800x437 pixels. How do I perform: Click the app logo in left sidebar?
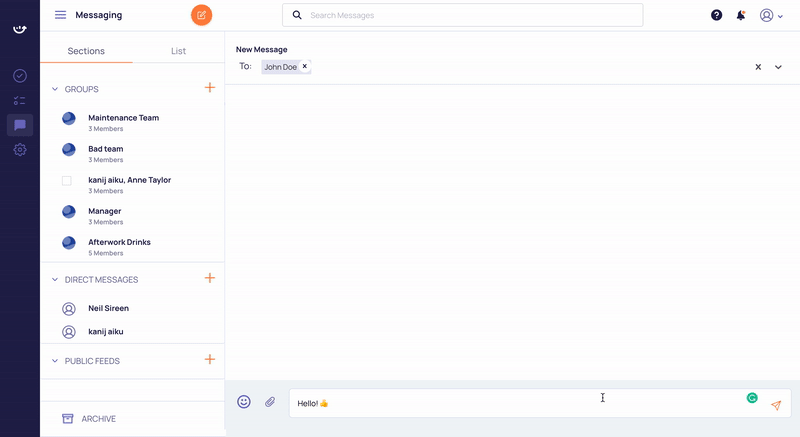[x=20, y=29]
